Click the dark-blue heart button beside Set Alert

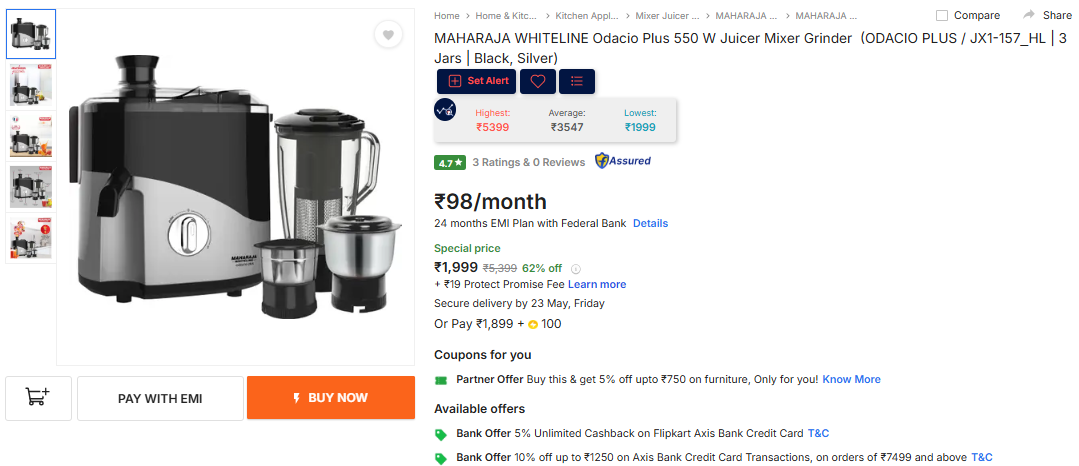point(538,81)
